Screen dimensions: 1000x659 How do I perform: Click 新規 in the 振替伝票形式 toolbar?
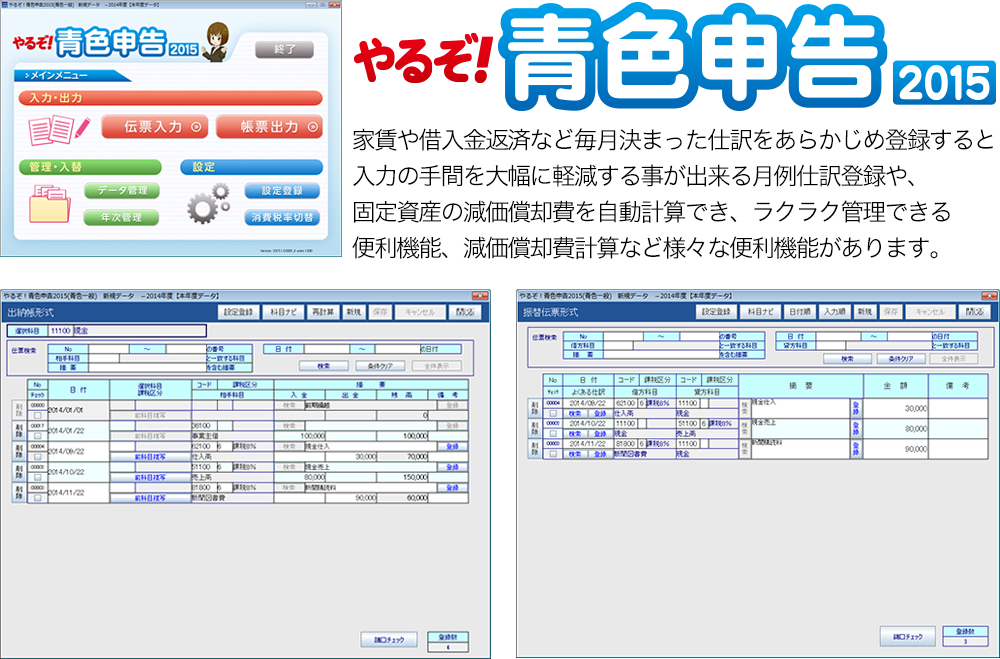(x=864, y=311)
